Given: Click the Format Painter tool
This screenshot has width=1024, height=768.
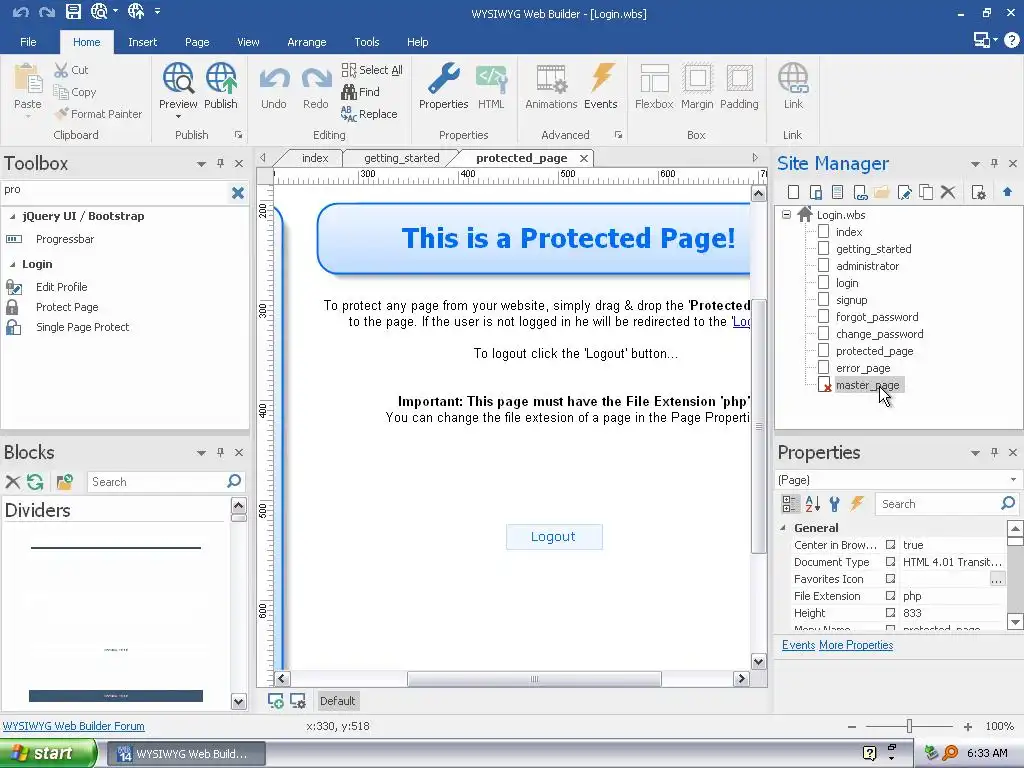Looking at the screenshot, I should (98, 114).
